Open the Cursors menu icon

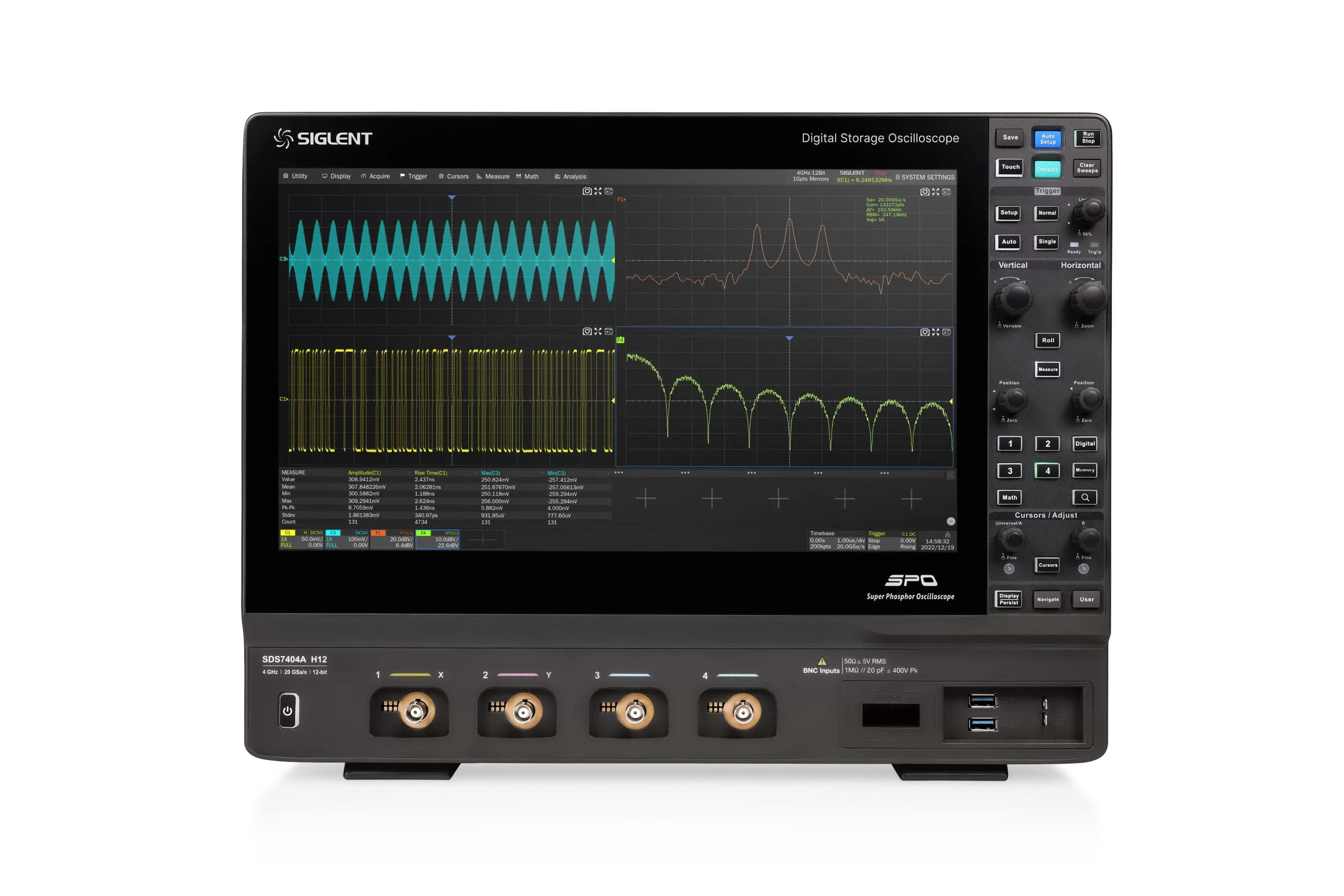pyautogui.click(x=455, y=176)
